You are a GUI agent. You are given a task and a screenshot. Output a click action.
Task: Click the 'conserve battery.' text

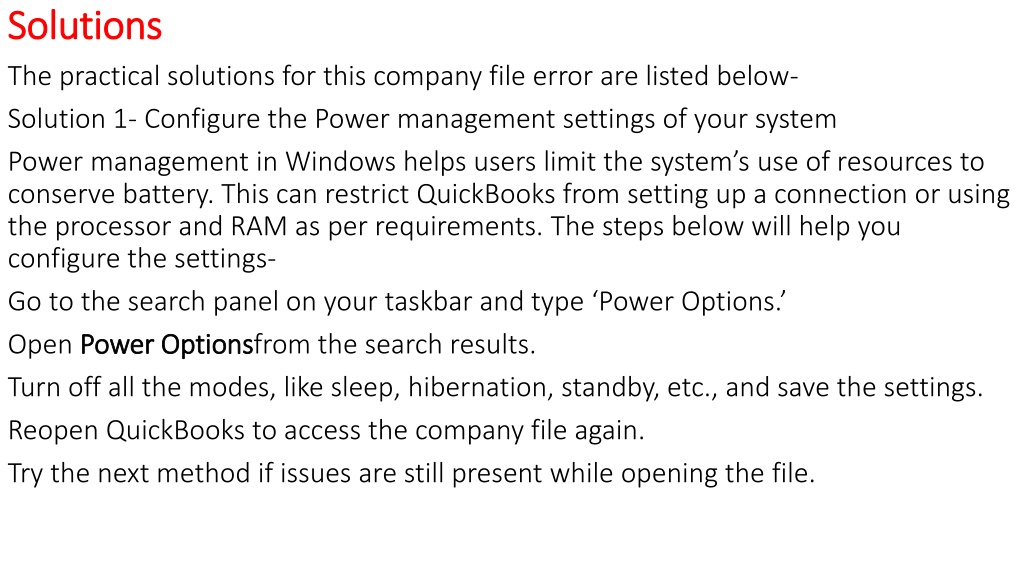coord(110,195)
